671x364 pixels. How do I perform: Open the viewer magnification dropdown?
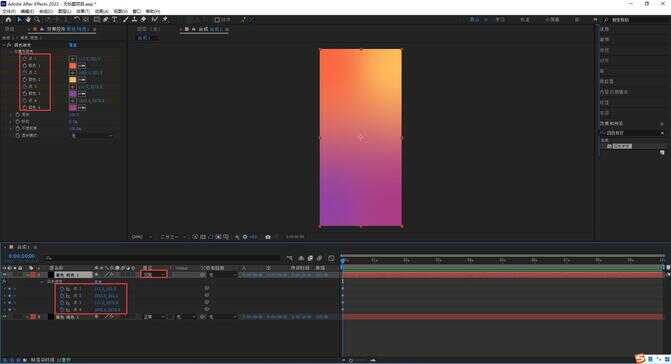click(142, 237)
